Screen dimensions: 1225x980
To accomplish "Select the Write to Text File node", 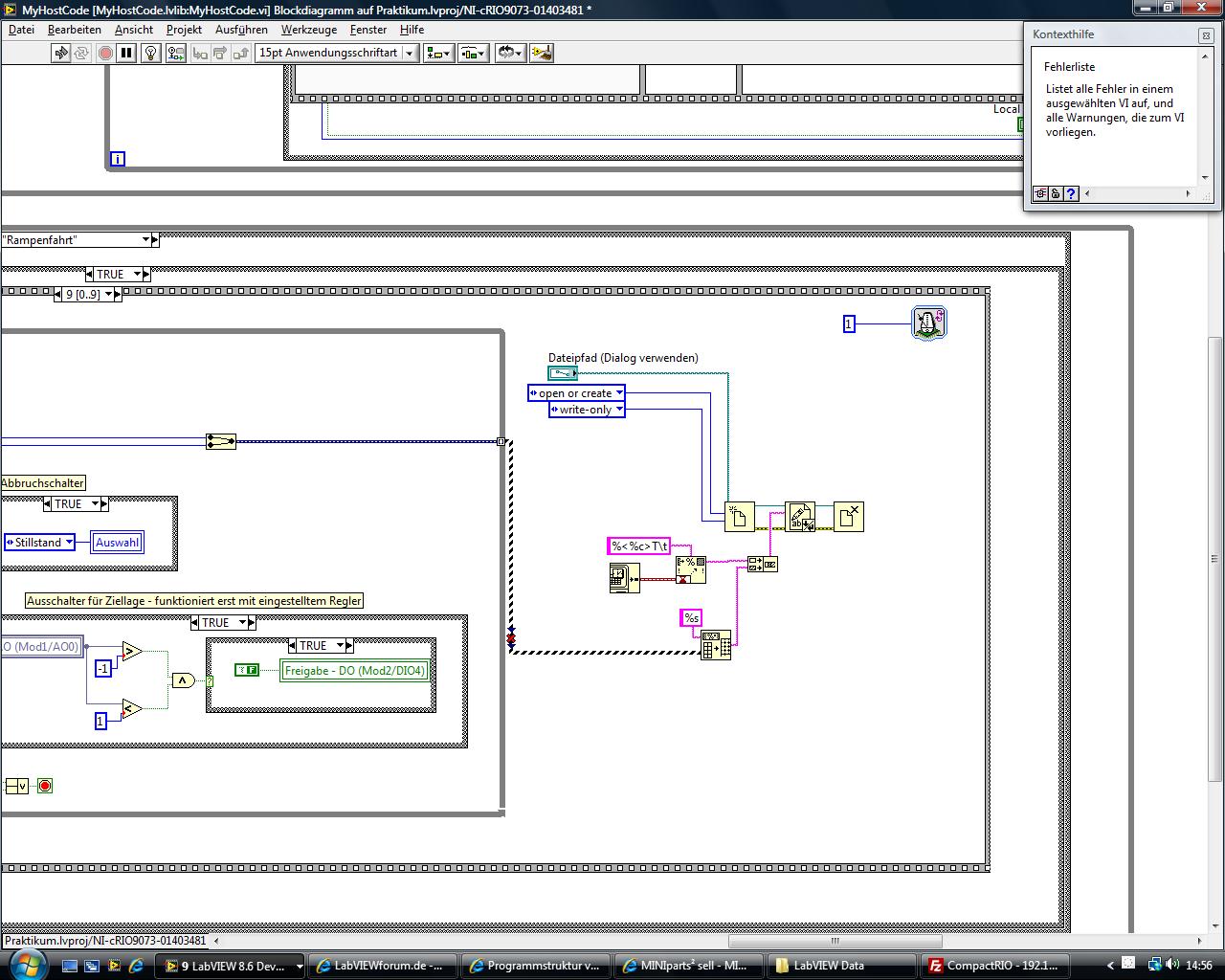I will [800, 517].
